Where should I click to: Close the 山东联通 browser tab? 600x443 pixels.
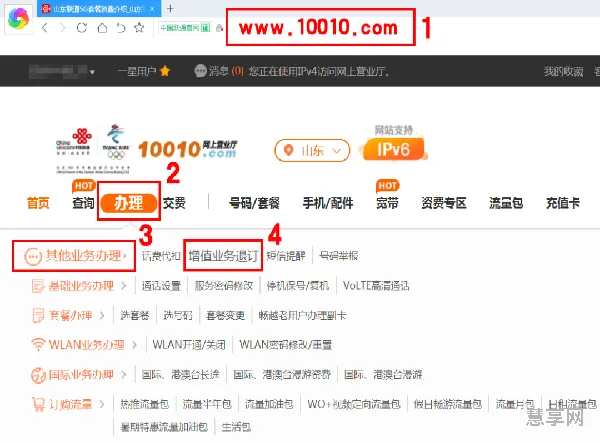pos(152,9)
